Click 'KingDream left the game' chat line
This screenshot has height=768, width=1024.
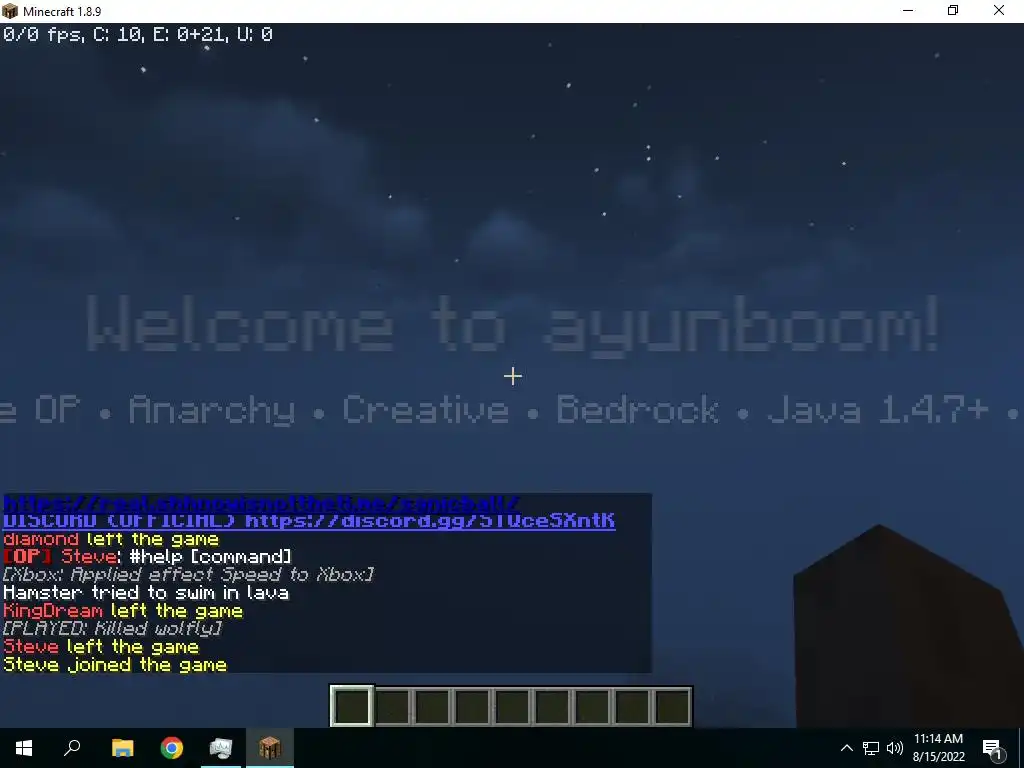tap(123, 611)
